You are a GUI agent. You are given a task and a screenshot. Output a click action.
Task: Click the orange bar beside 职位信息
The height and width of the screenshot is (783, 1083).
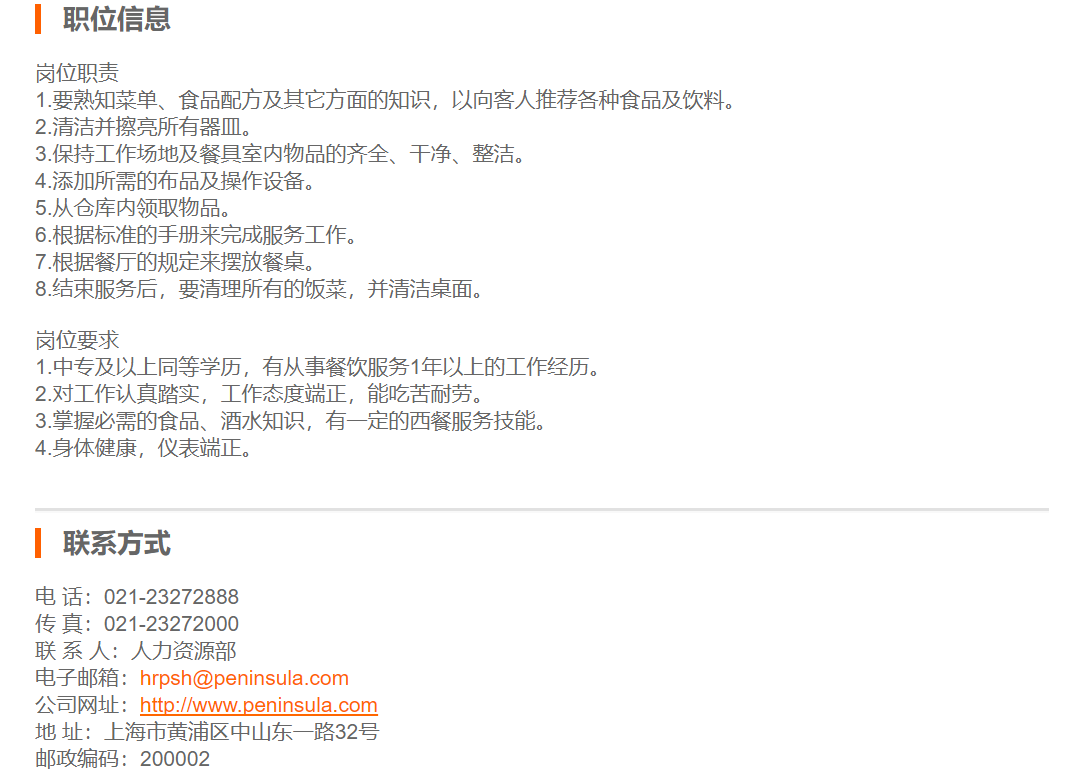(x=38, y=19)
